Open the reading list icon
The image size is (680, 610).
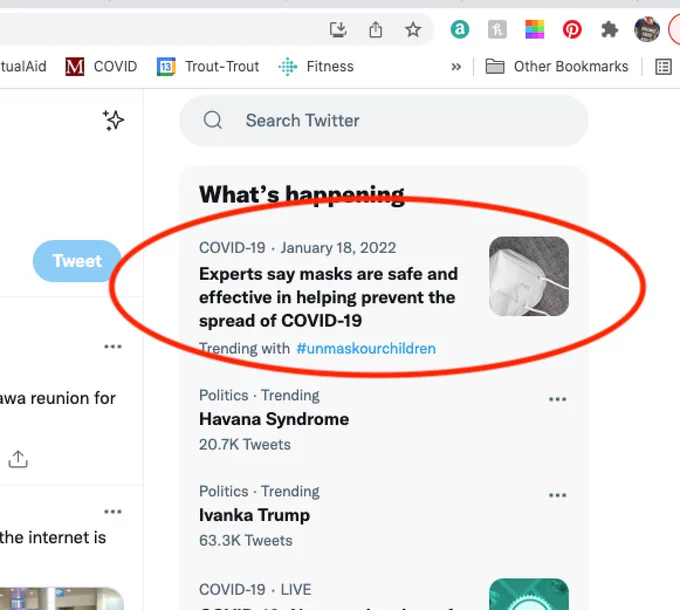(x=663, y=67)
